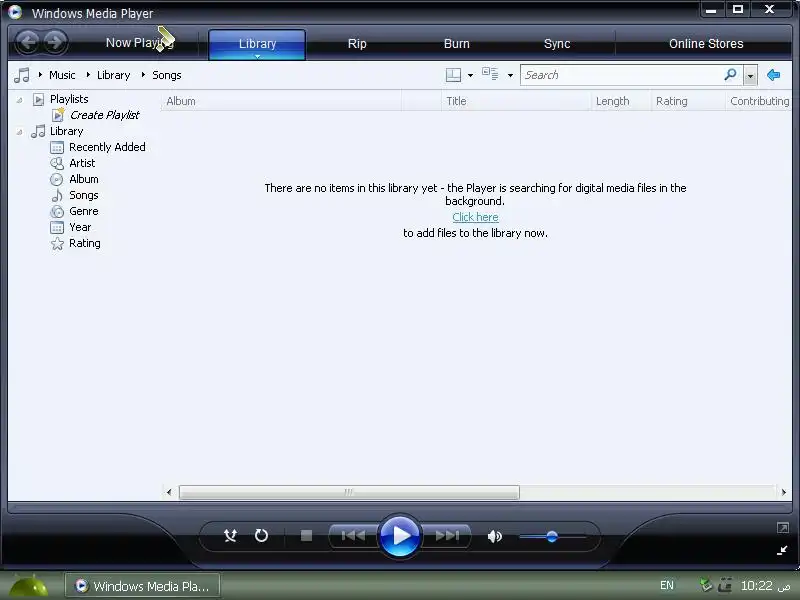Expand the Music breadcrumb arrow

(40, 75)
